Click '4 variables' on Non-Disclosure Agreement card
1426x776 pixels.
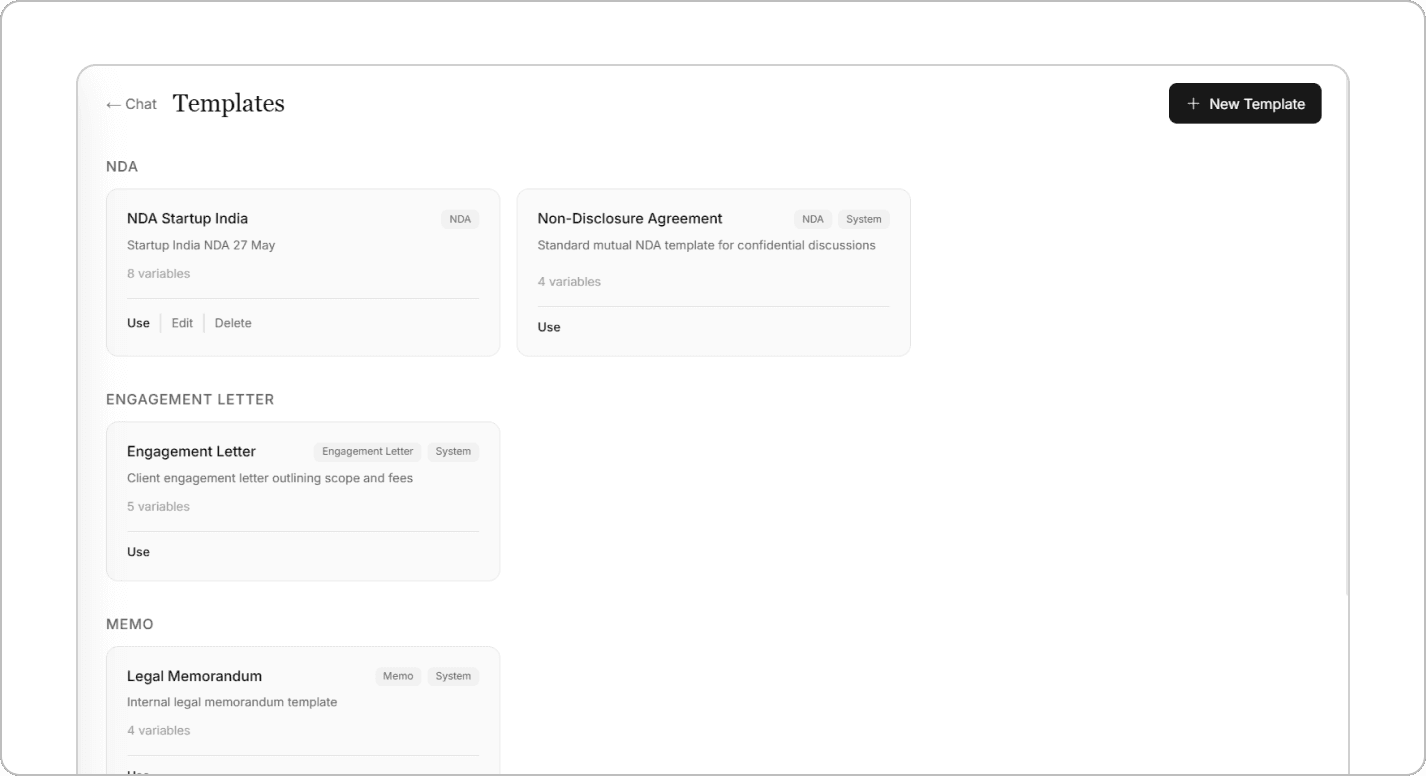coord(569,282)
